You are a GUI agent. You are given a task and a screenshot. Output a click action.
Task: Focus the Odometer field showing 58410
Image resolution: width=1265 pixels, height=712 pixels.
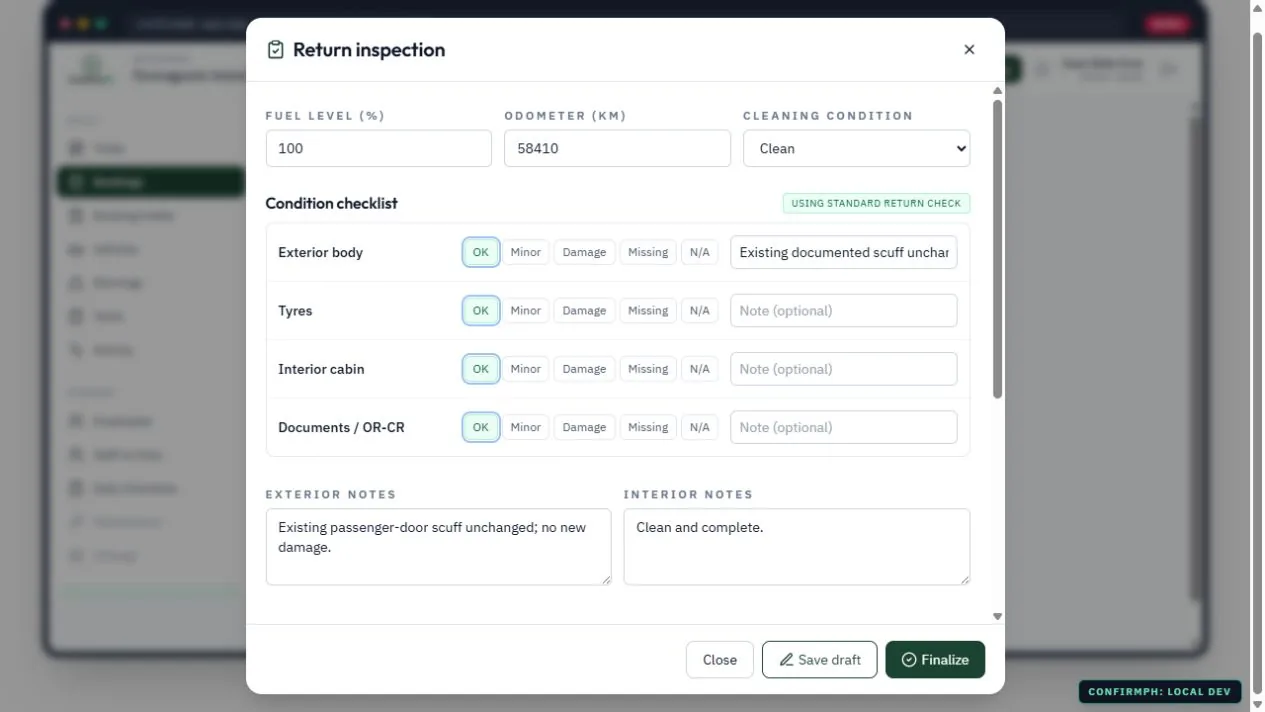(617, 148)
